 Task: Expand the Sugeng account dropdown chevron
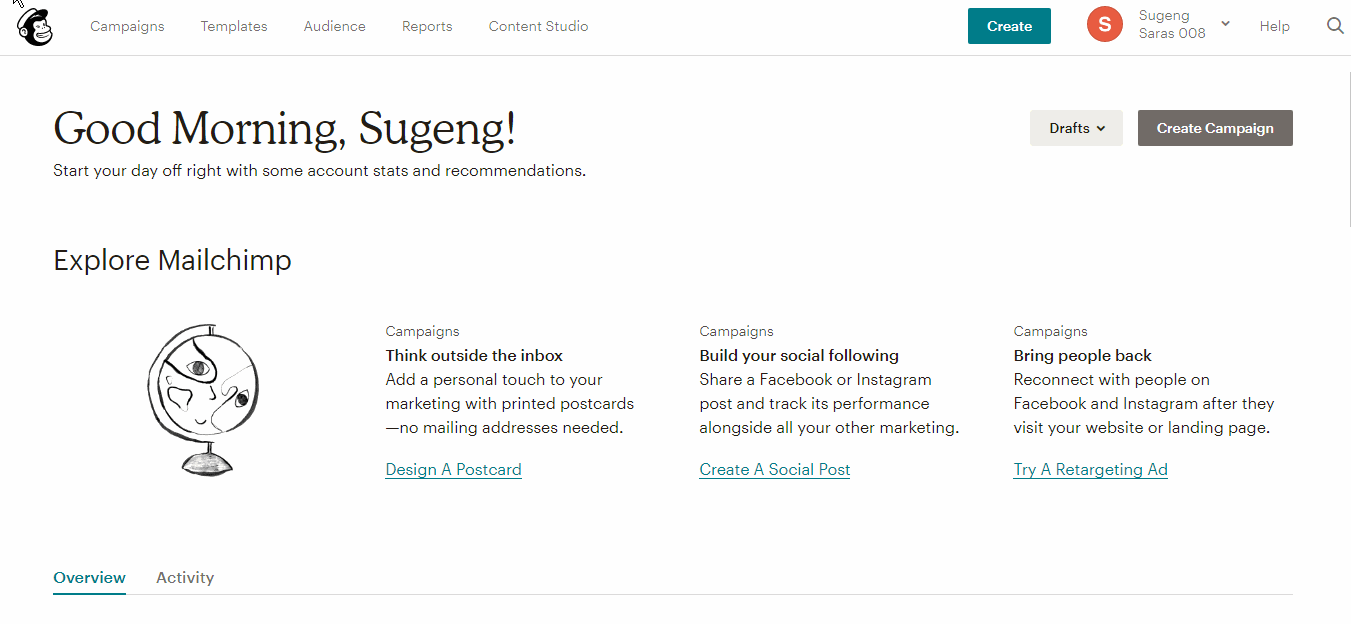point(1225,24)
